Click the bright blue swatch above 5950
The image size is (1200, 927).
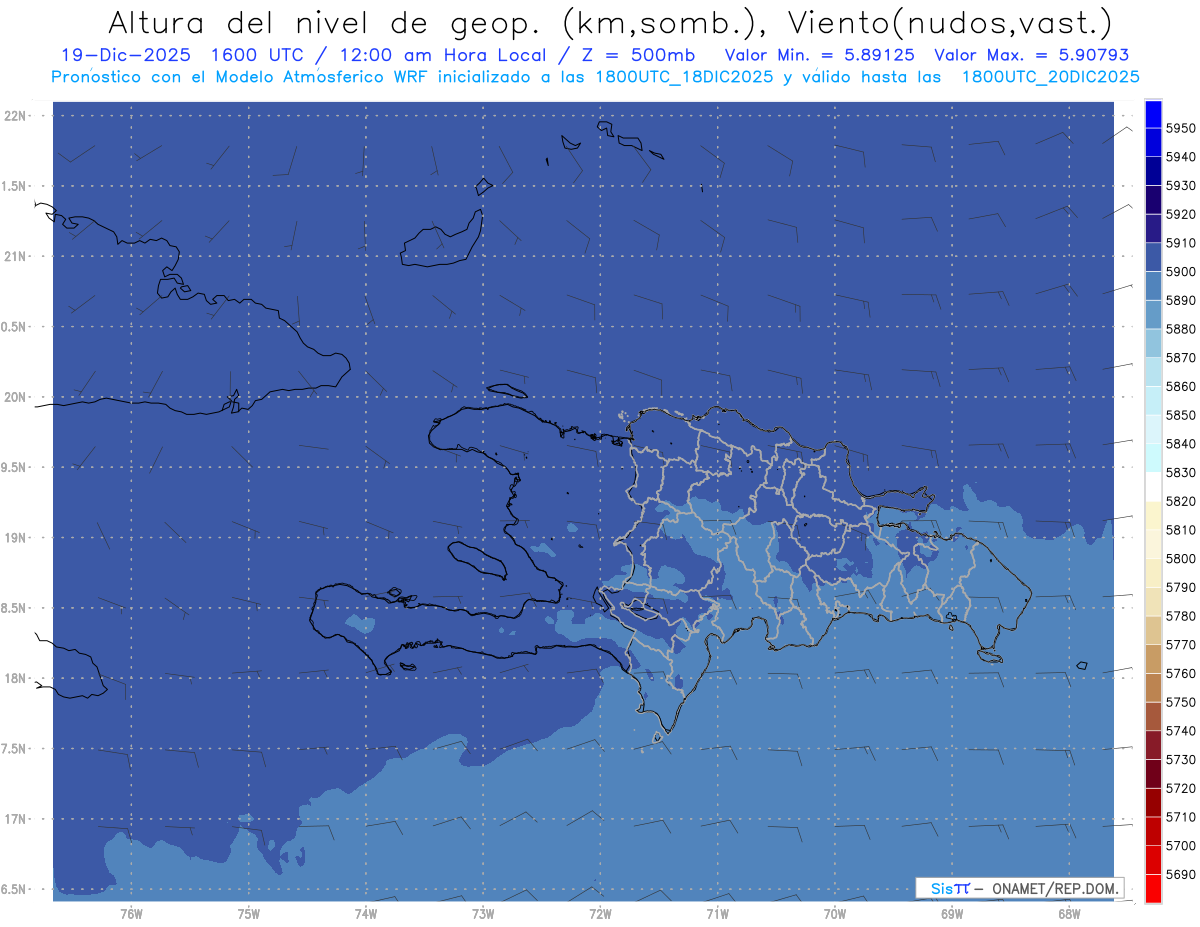pyautogui.click(x=1153, y=114)
